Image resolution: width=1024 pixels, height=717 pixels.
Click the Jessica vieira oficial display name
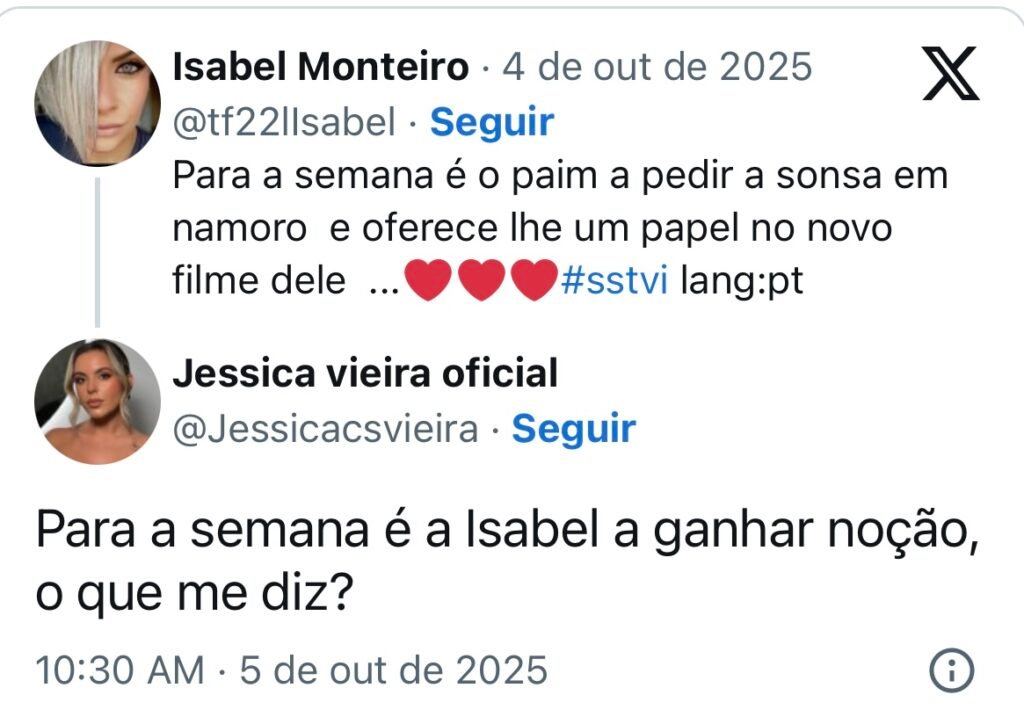click(x=365, y=374)
